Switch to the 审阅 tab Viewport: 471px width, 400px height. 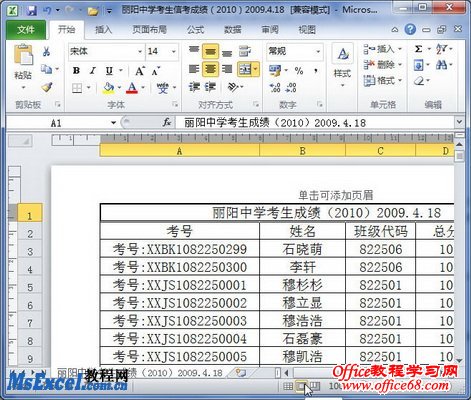(x=270, y=30)
